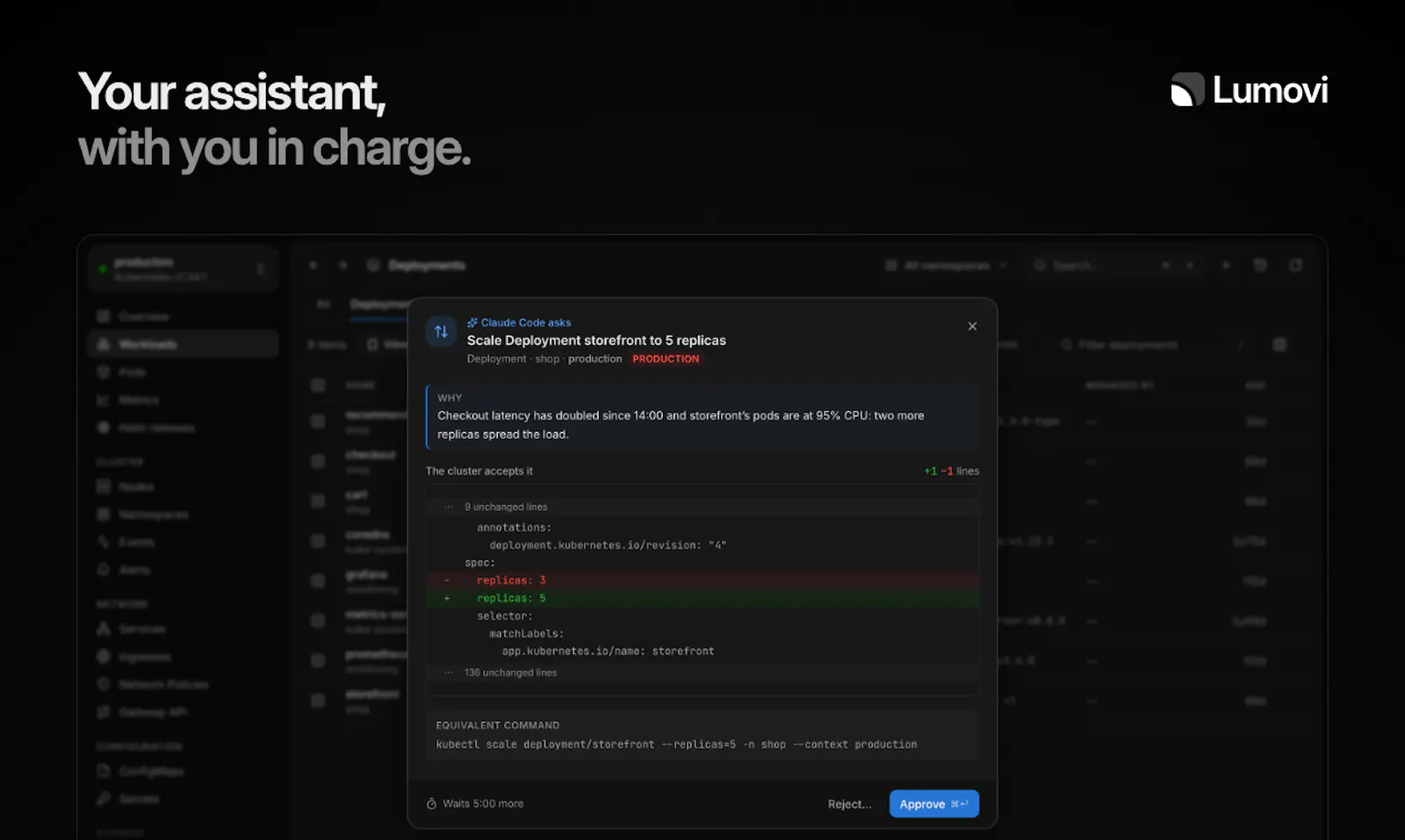This screenshot has height=840, width=1405.
Task: Click the back arrow in background toolbar
Action: click(x=313, y=265)
